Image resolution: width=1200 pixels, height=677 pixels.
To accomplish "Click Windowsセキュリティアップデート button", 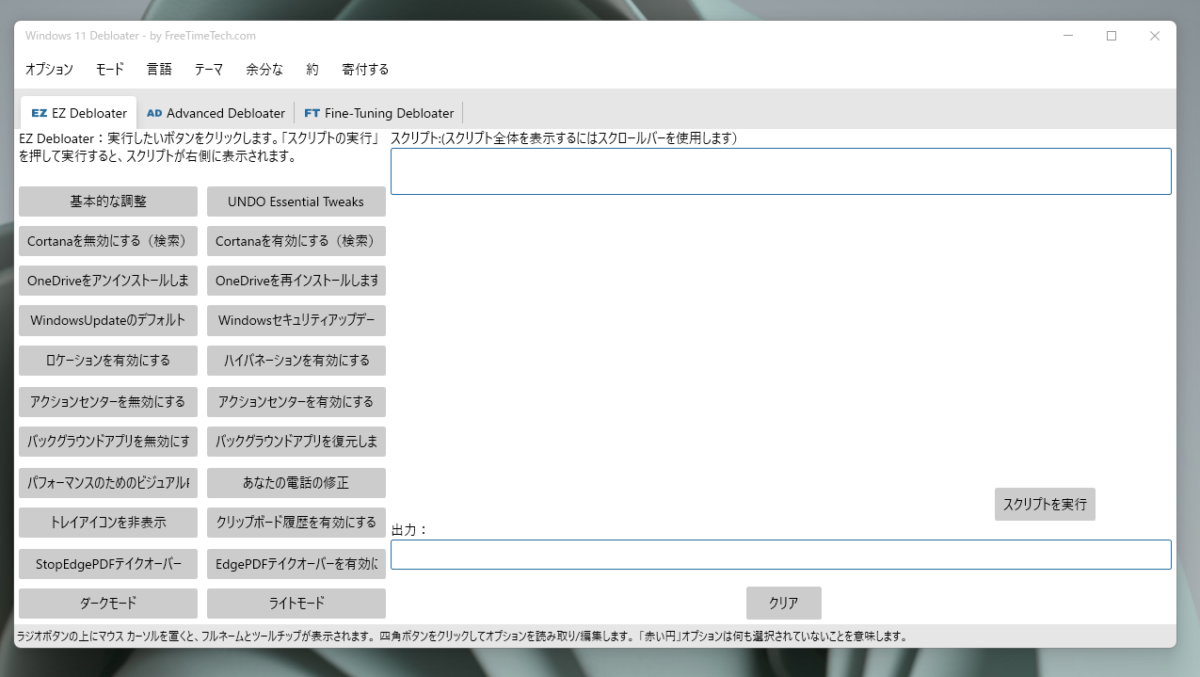I will click(296, 321).
